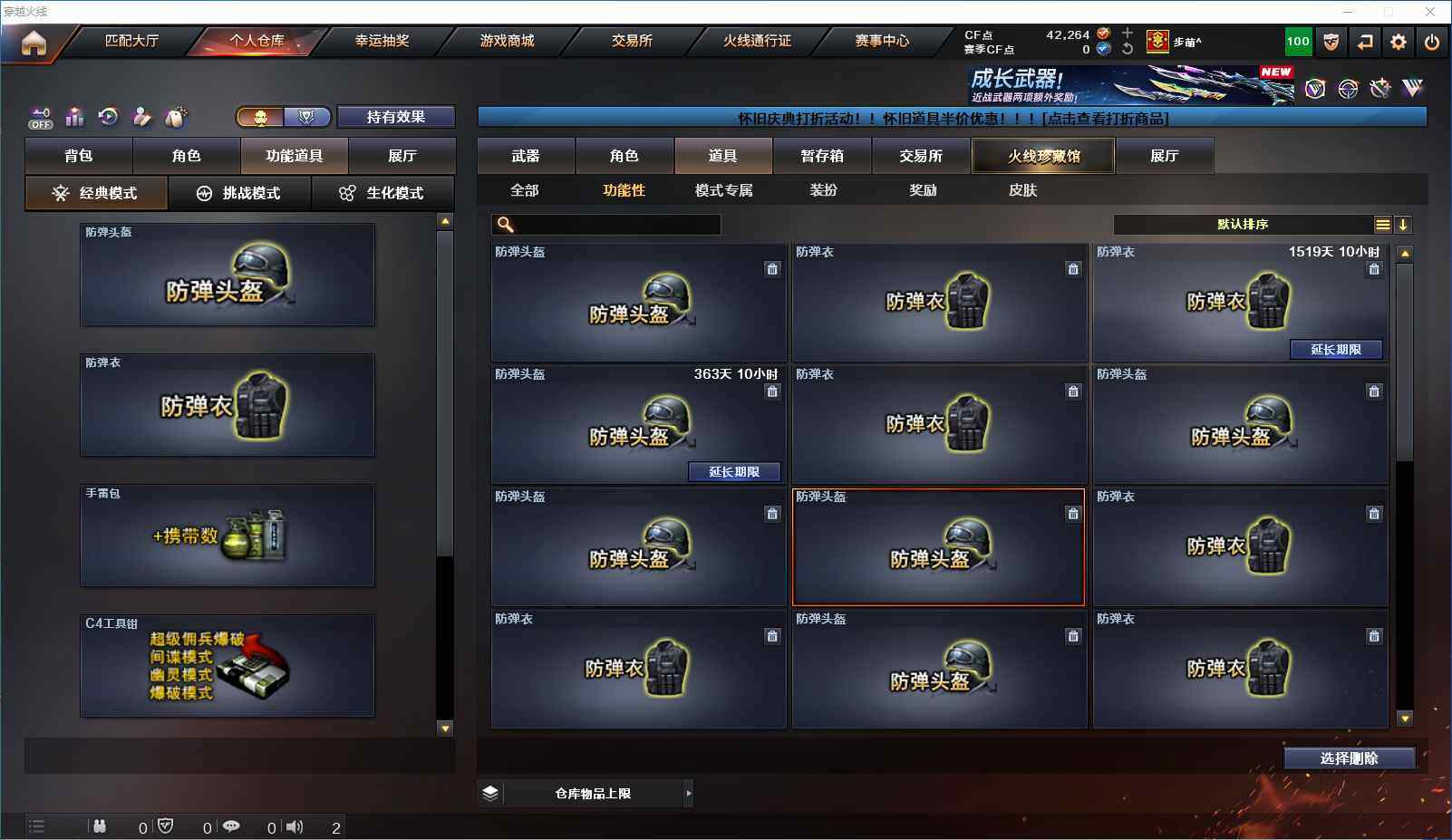This screenshot has width=1452, height=840.
Task: Toggle sort direction down arrow
Action: 1402,225
